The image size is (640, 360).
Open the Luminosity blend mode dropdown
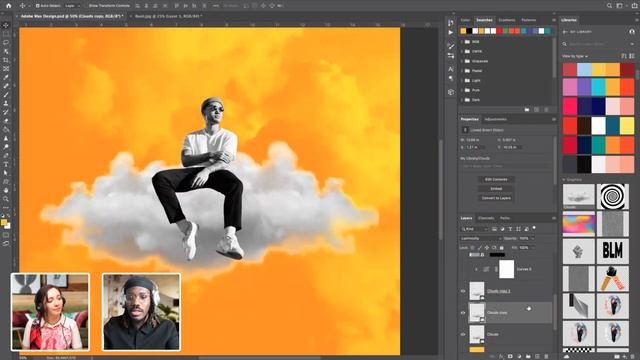coord(481,238)
